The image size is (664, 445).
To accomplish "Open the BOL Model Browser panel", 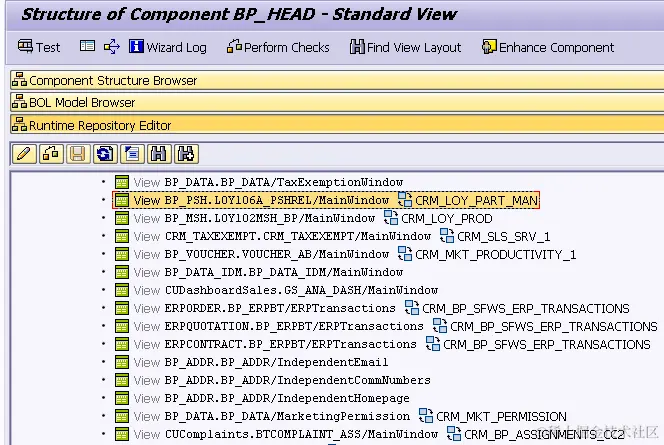I will [x=337, y=102].
